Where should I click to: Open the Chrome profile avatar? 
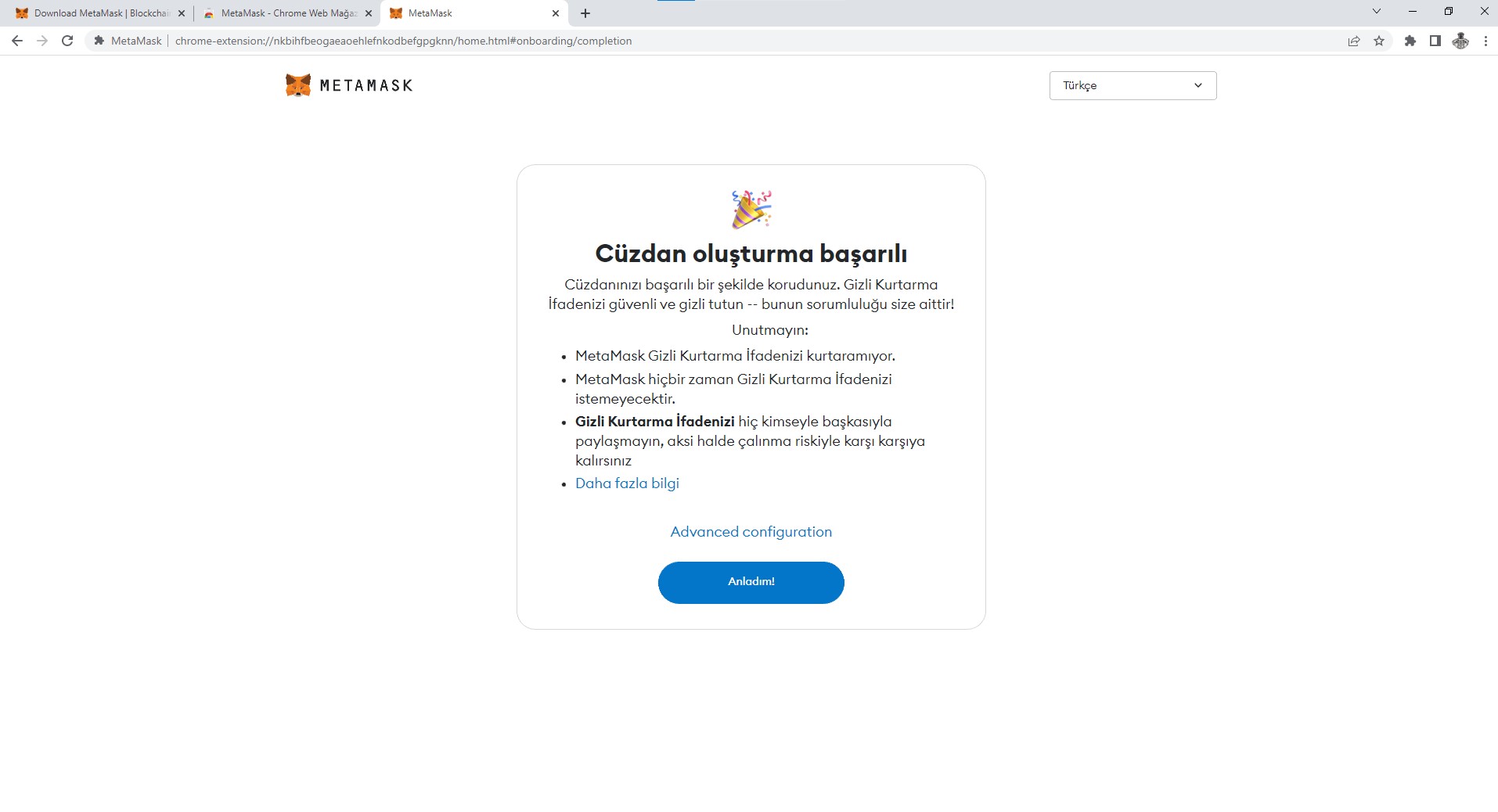tap(1460, 41)
